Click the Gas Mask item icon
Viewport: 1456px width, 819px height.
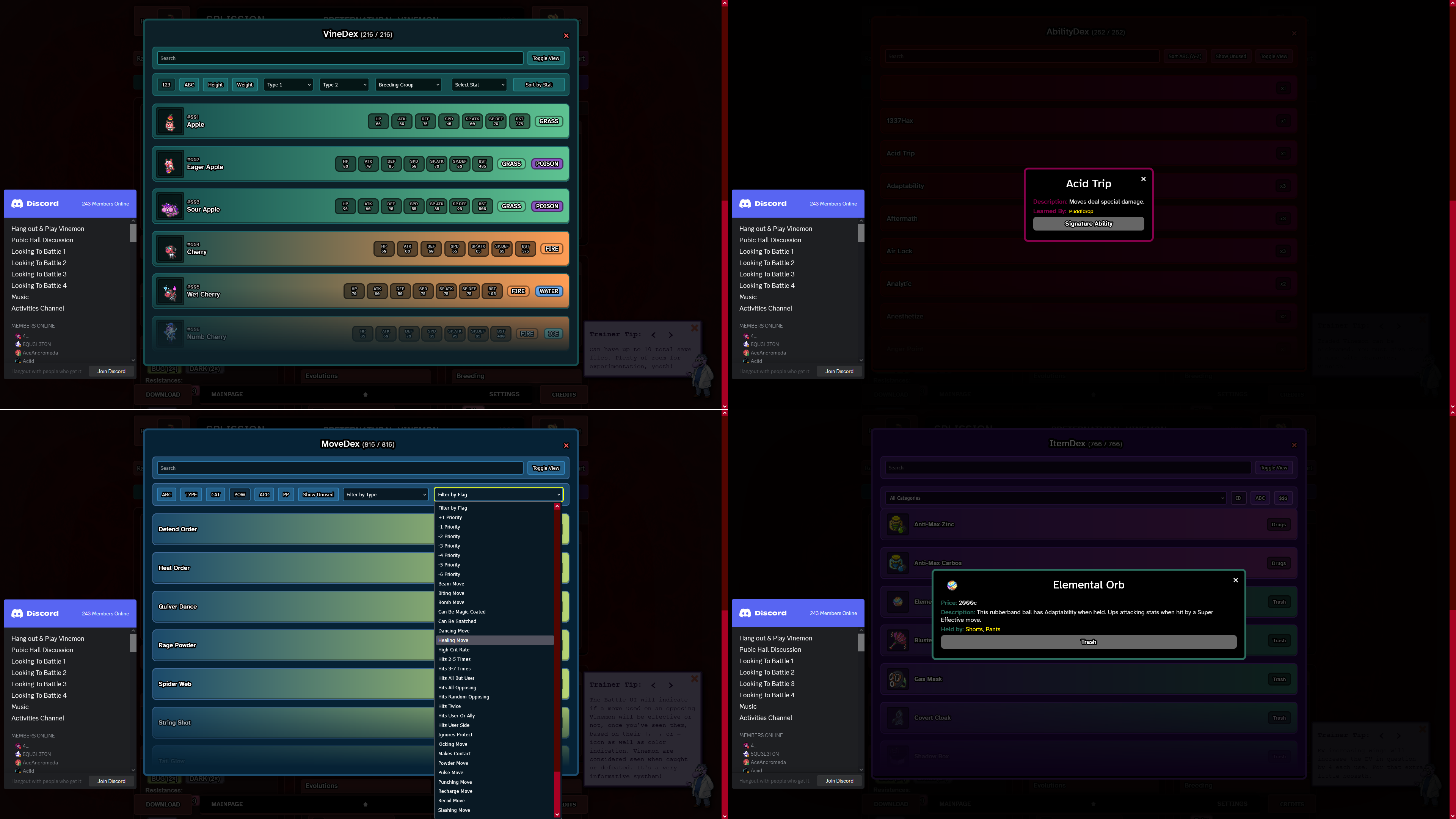[x=897, y=679]
